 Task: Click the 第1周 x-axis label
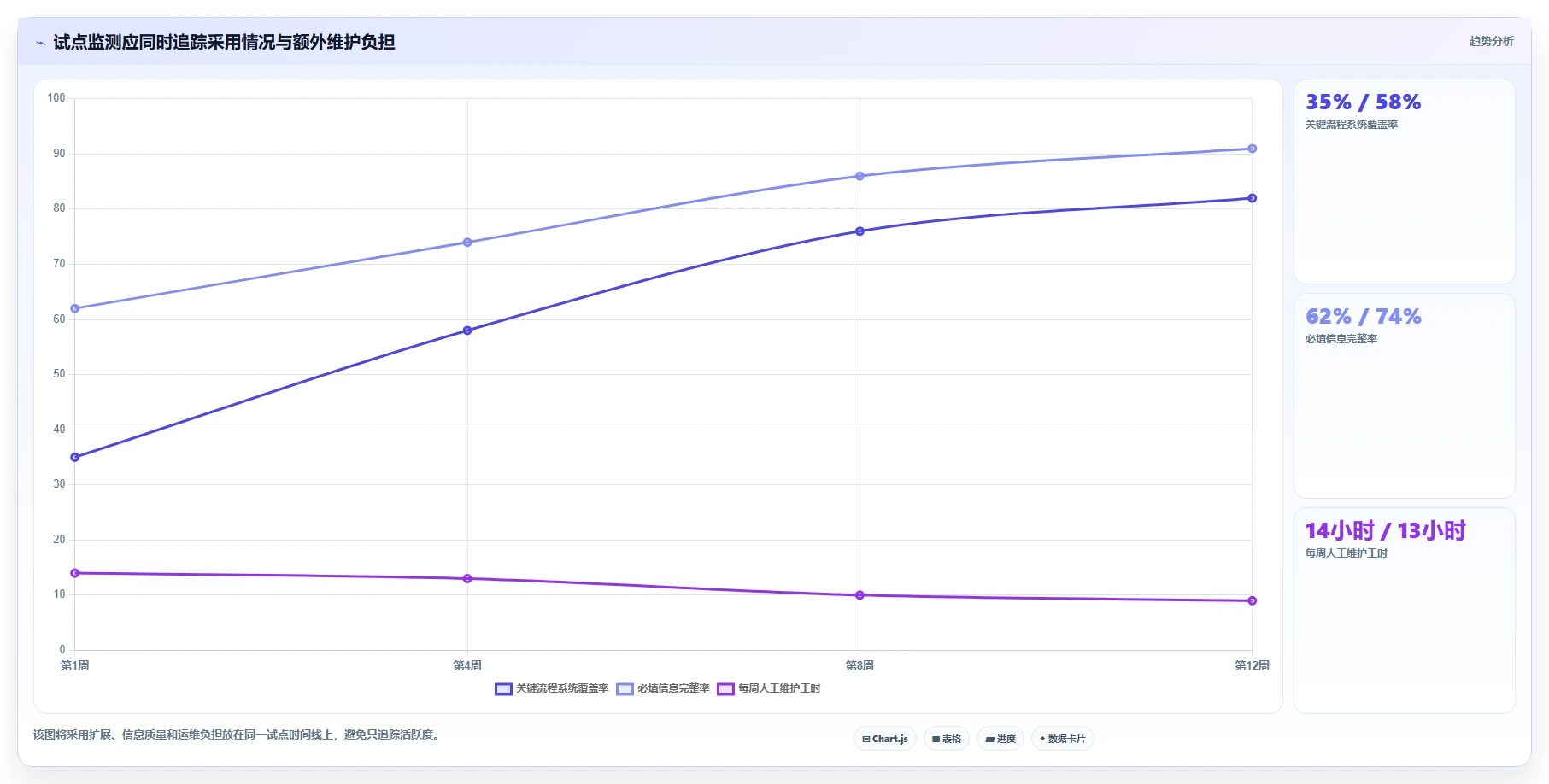coord(74,665)
